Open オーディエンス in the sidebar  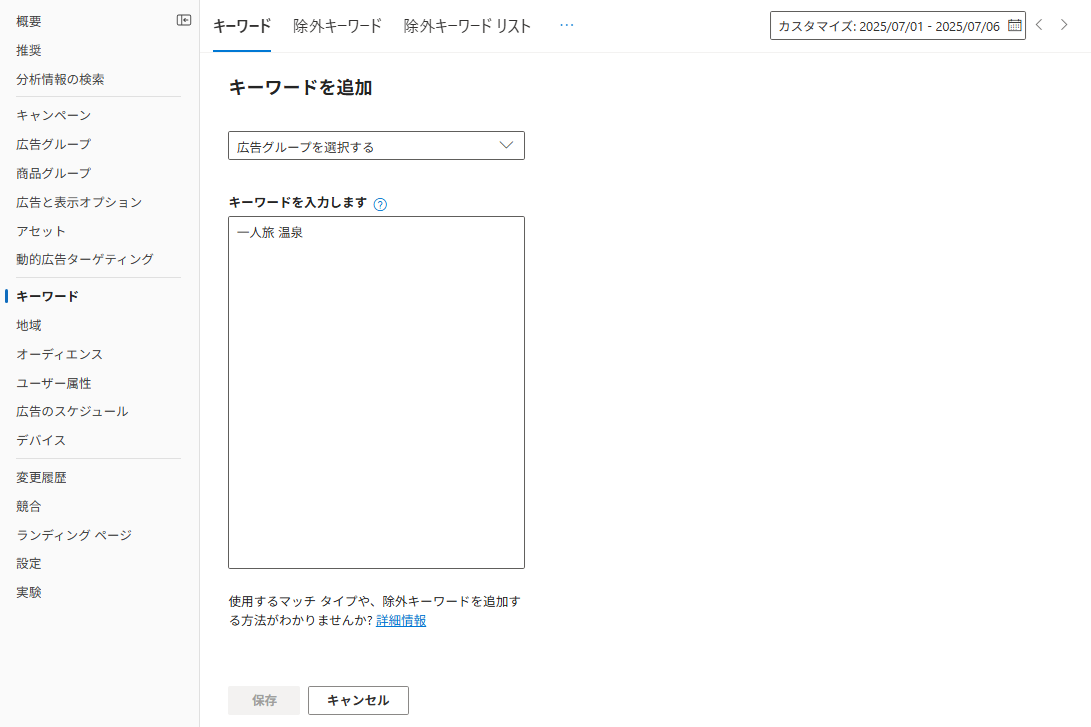click(x=59, y=354)
